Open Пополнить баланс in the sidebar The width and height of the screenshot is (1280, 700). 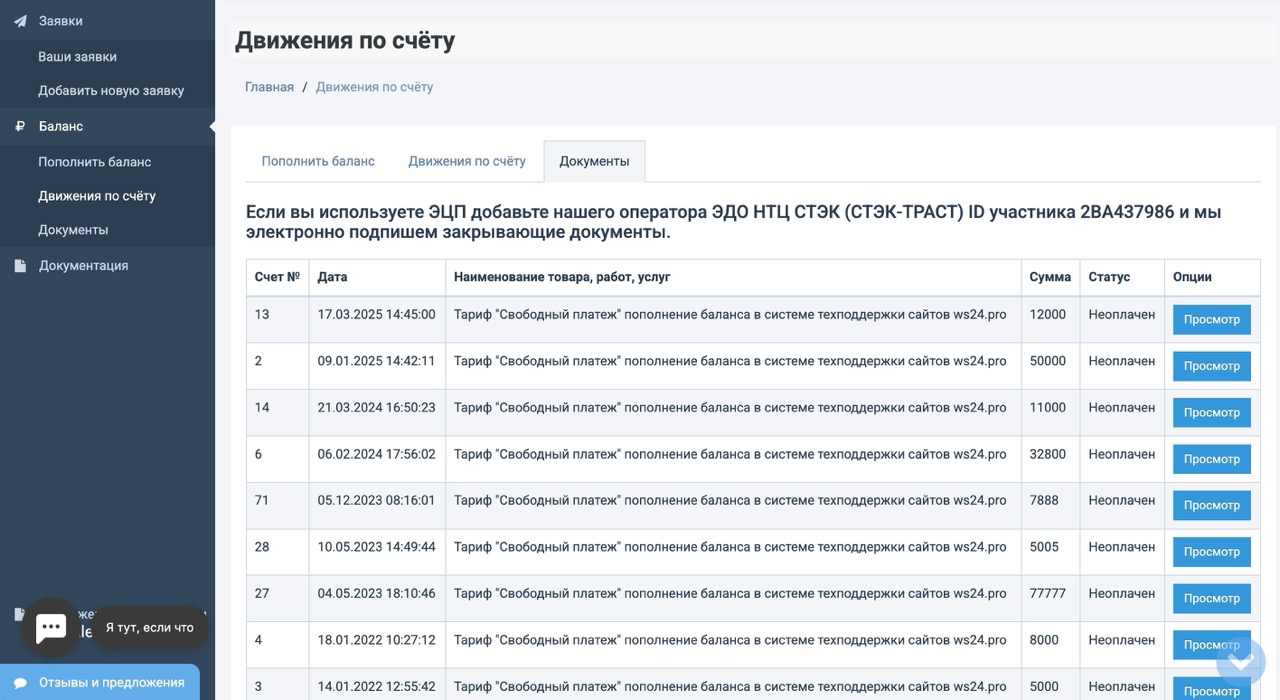(x=94, y=162)
